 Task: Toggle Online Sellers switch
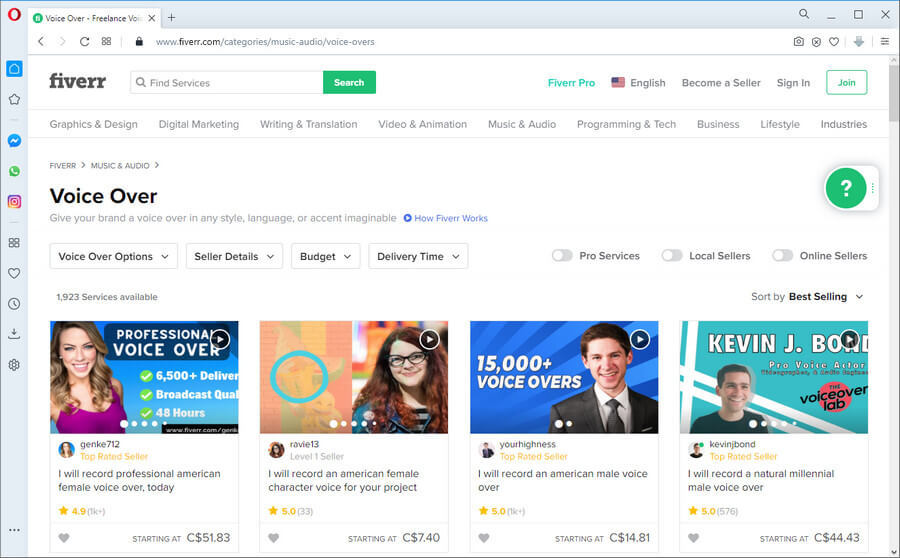782,255
